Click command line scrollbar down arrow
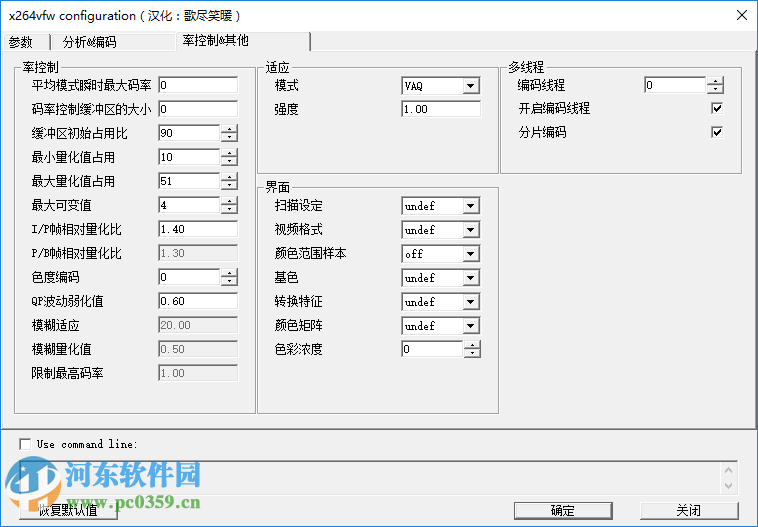This screenshot has height=527, width=758. 729,486
